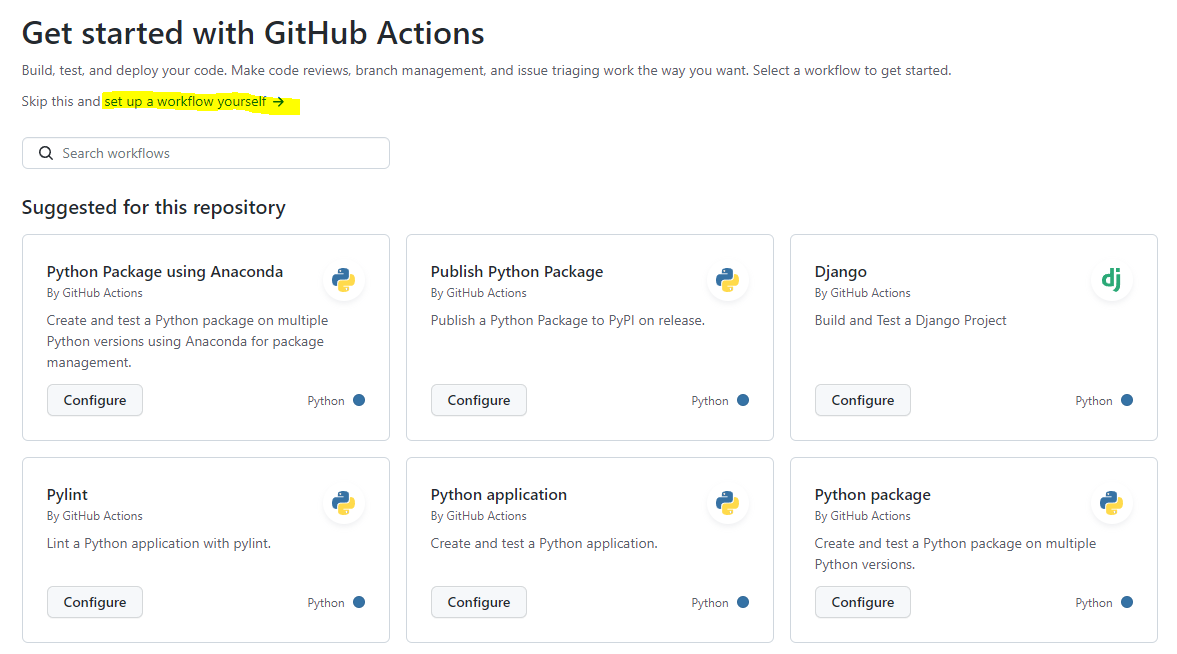Click By GitHub Actions under Python application

(479, 516)
